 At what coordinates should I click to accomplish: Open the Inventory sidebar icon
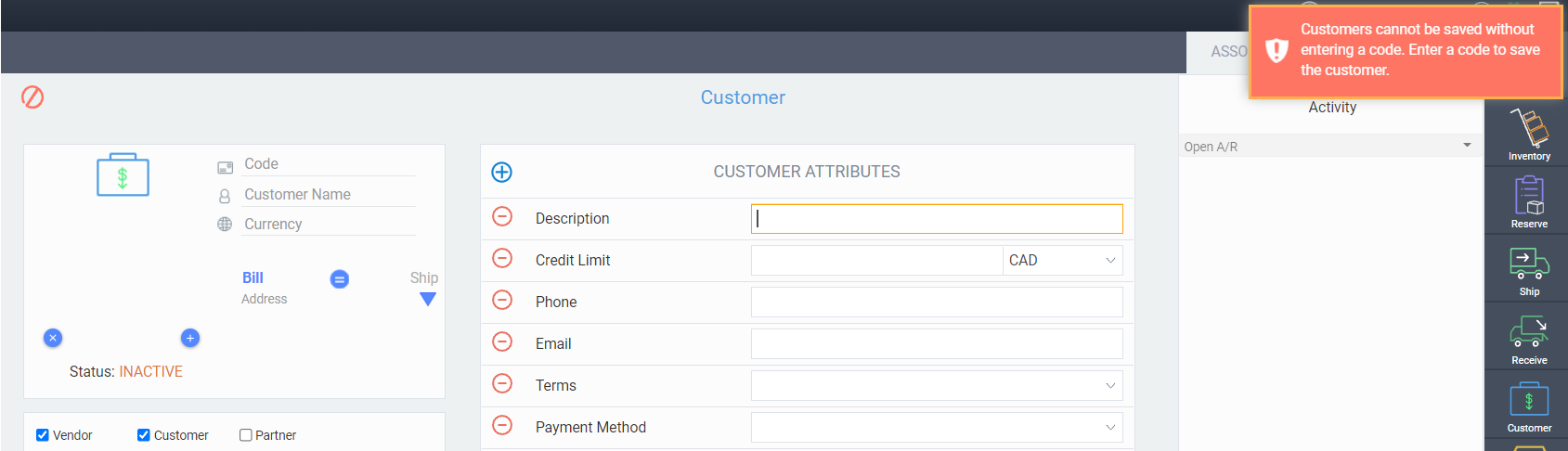point(1529,134)
